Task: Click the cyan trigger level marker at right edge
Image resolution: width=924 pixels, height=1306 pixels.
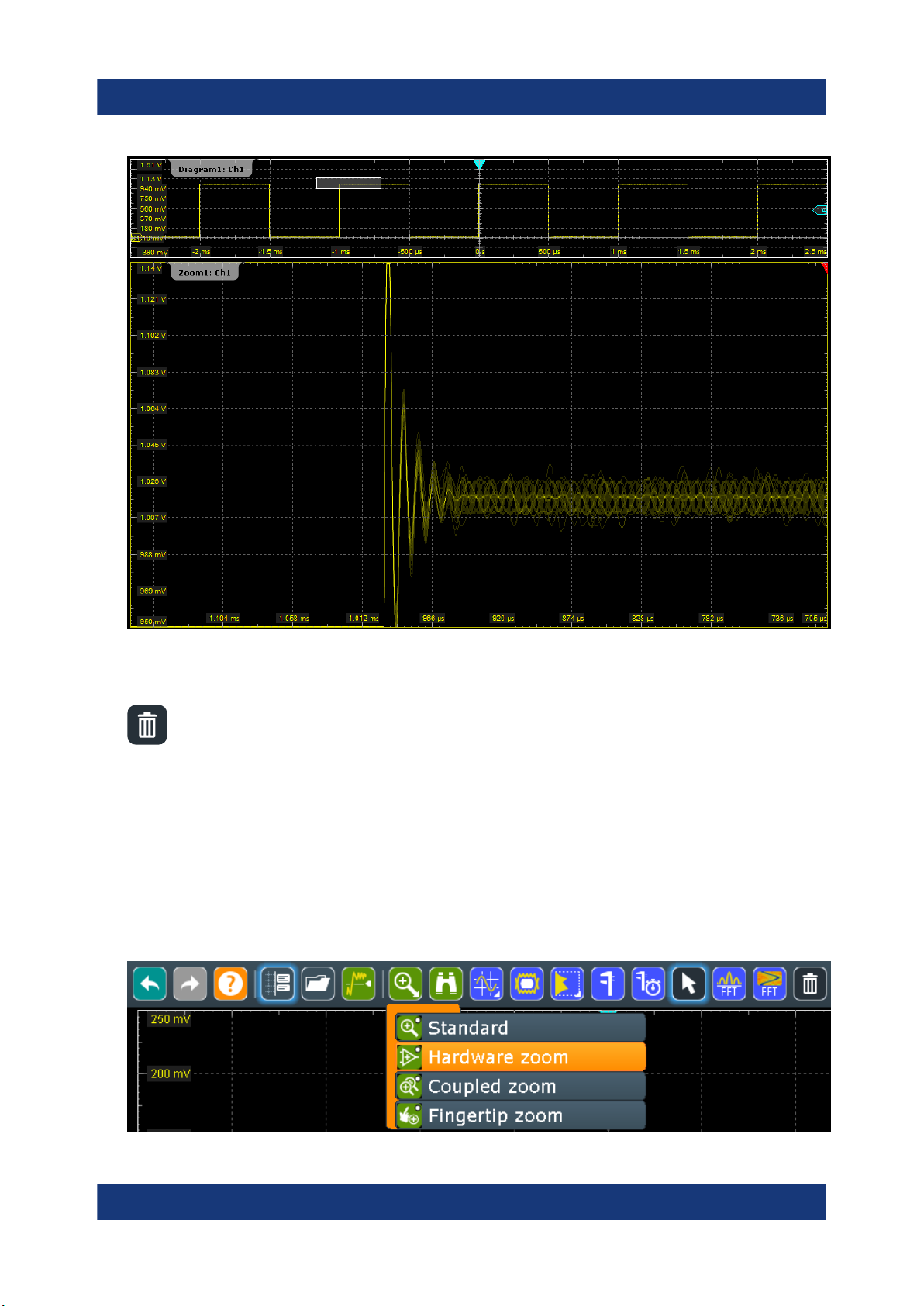Action: 820,210
